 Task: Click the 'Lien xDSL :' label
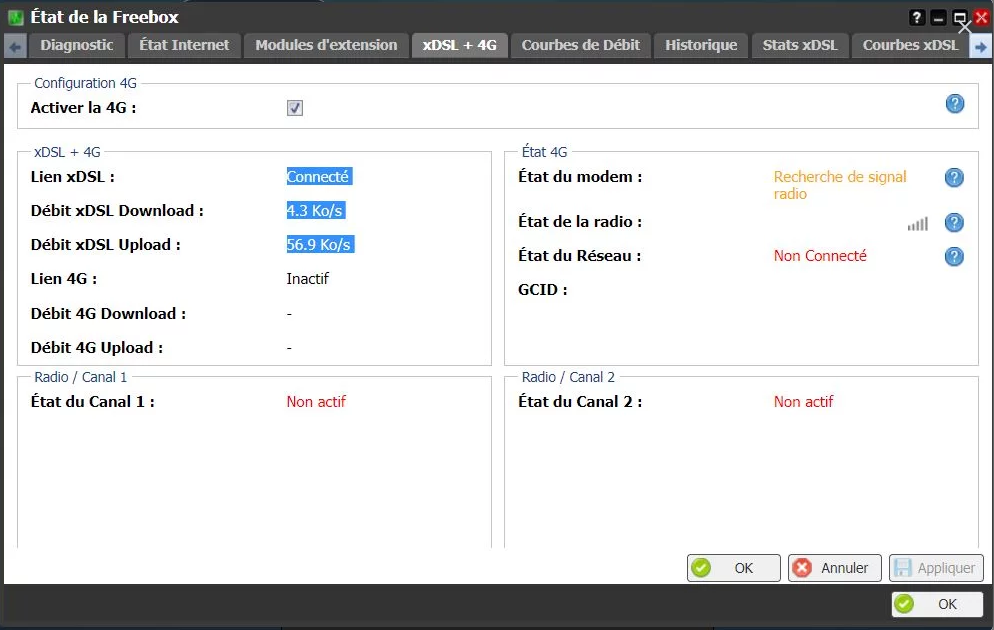(73, 177)
